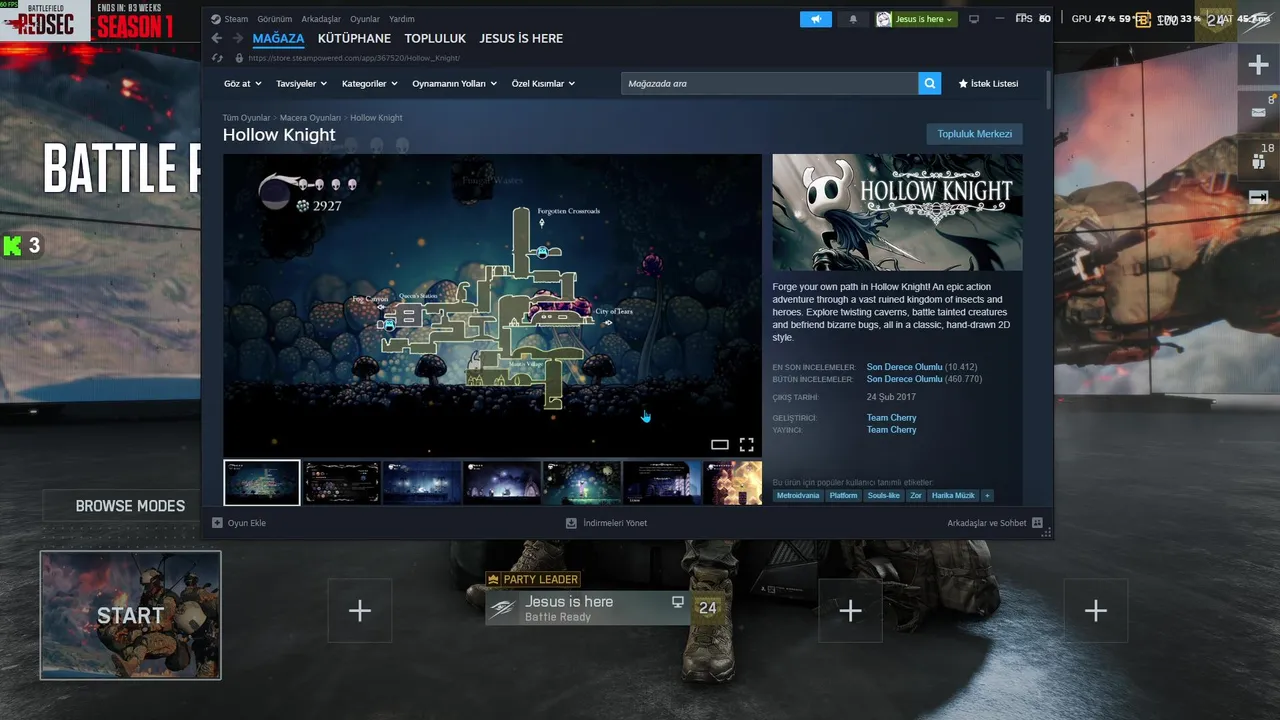Open Battlefield mail inbox showing 8
This screenshot has width=1280, height=720.
(1258, 110)
